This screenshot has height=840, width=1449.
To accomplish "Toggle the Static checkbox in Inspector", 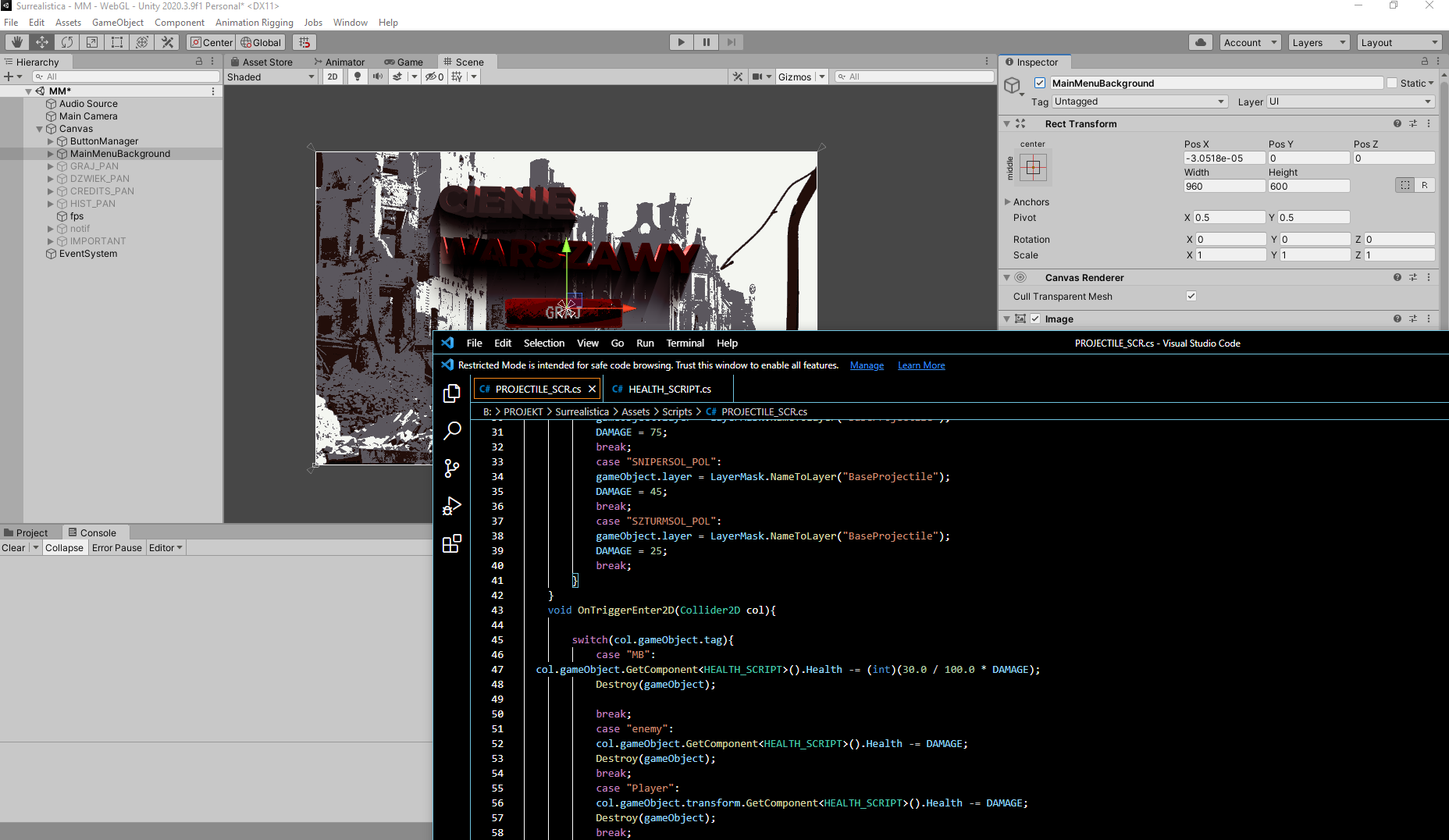I will pos(1391,83).
